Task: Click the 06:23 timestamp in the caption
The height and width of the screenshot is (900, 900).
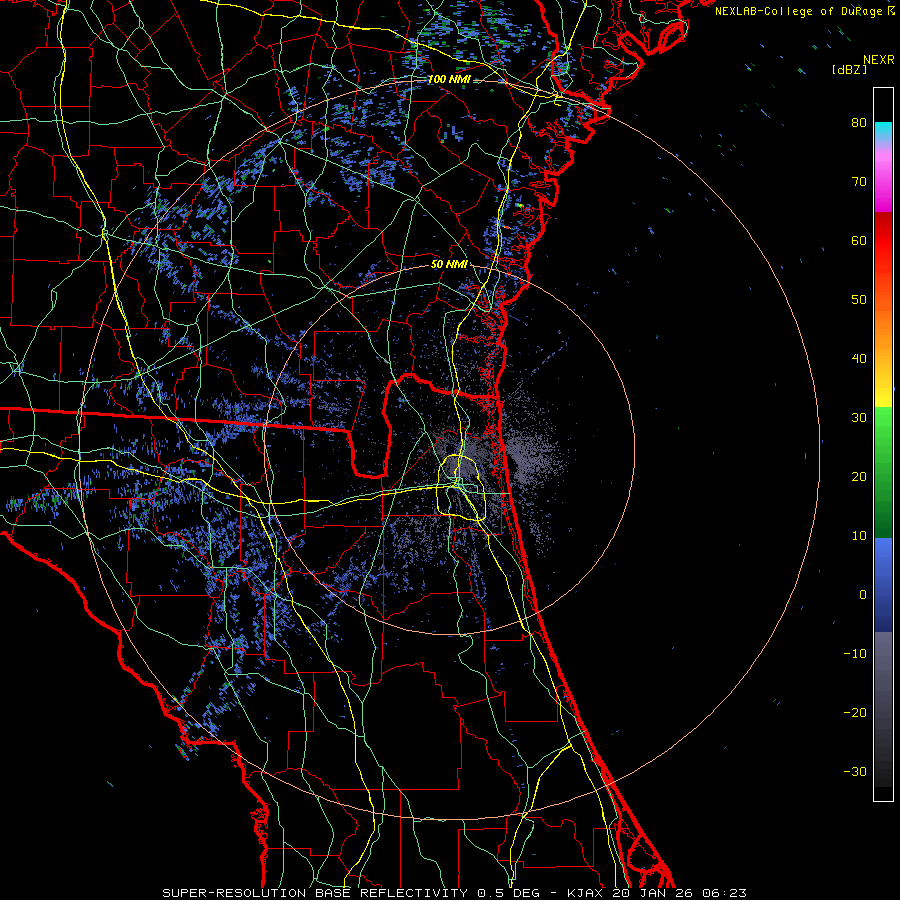Action: (724, 893)
